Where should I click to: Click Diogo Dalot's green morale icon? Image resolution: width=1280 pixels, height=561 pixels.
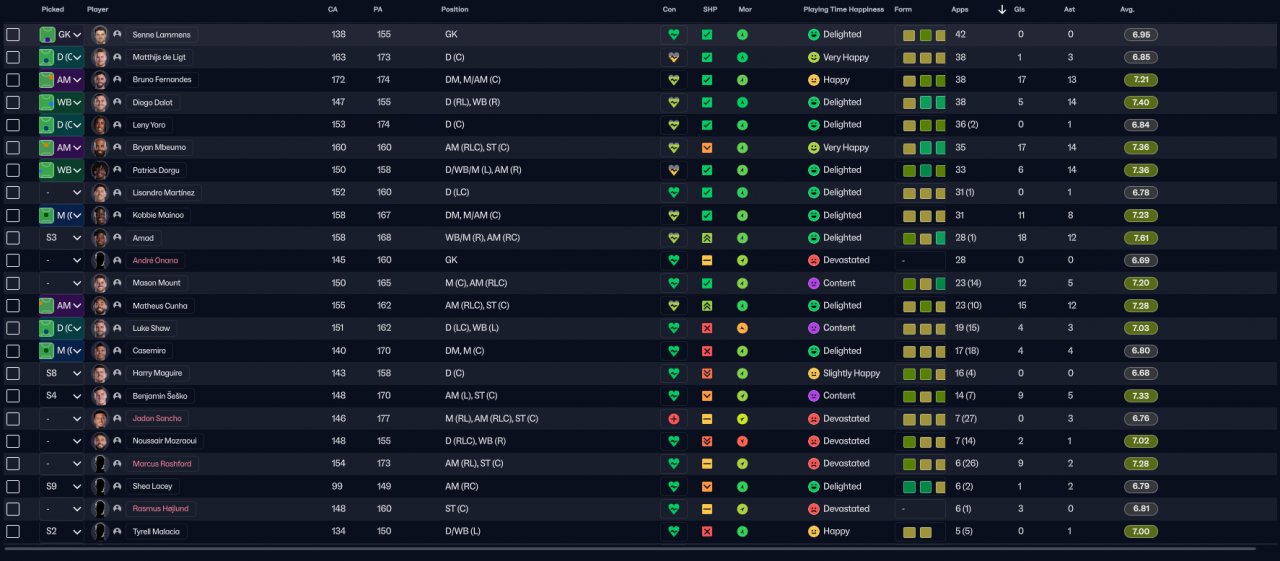(742, 102)
